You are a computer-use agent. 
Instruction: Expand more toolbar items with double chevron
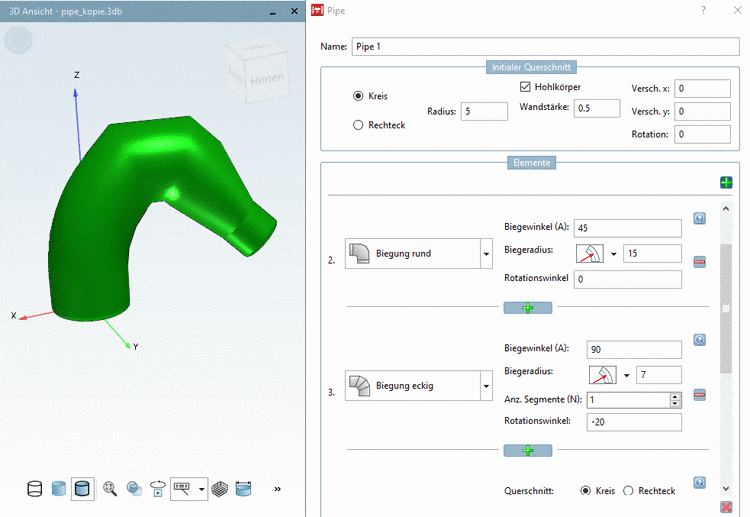pyautogui.click(x=277, y=489)
